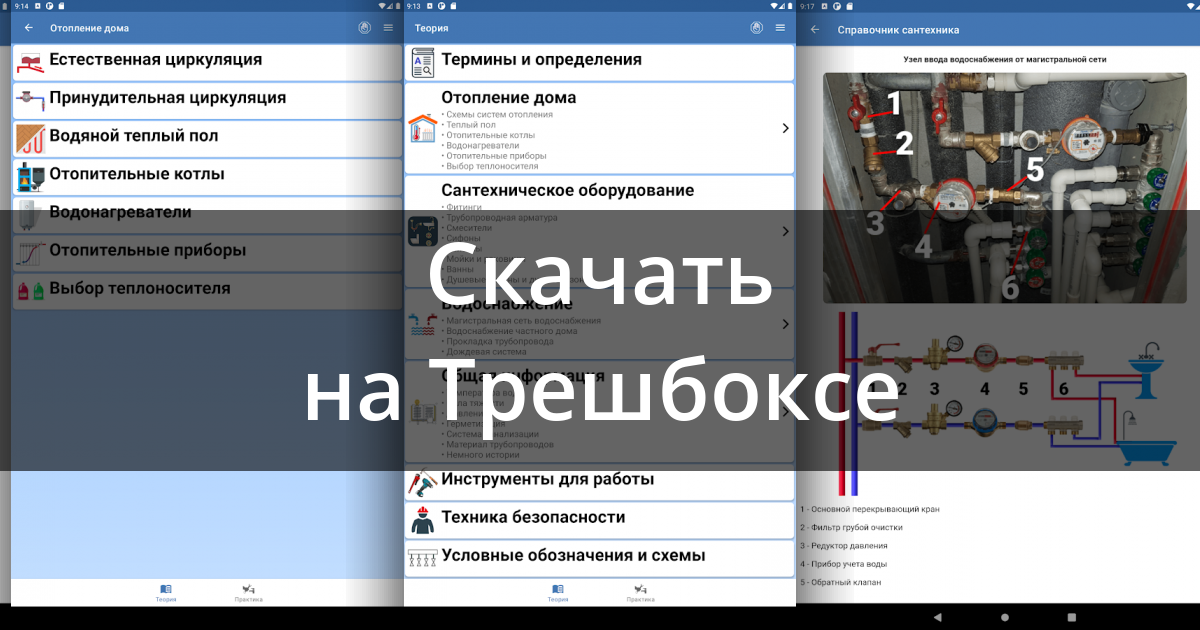1200x630 pixels.
Task: Open the plumbing schematic diagram with bathtub
Action: tap(1005, 405)
